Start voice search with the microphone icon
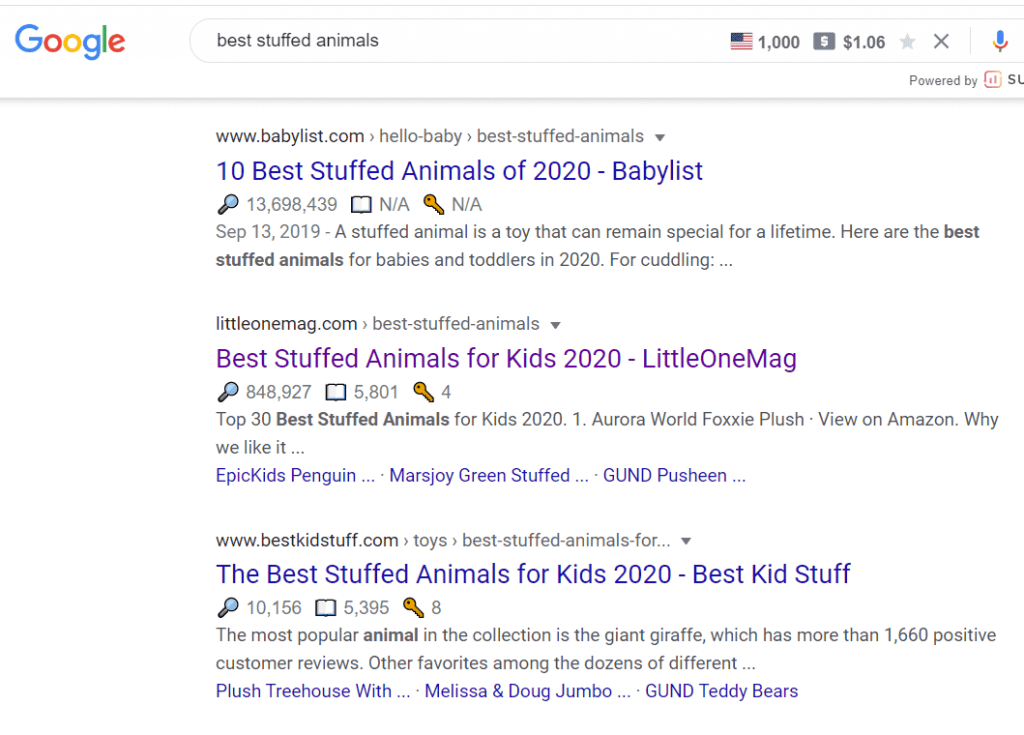 tap(999, 41)
